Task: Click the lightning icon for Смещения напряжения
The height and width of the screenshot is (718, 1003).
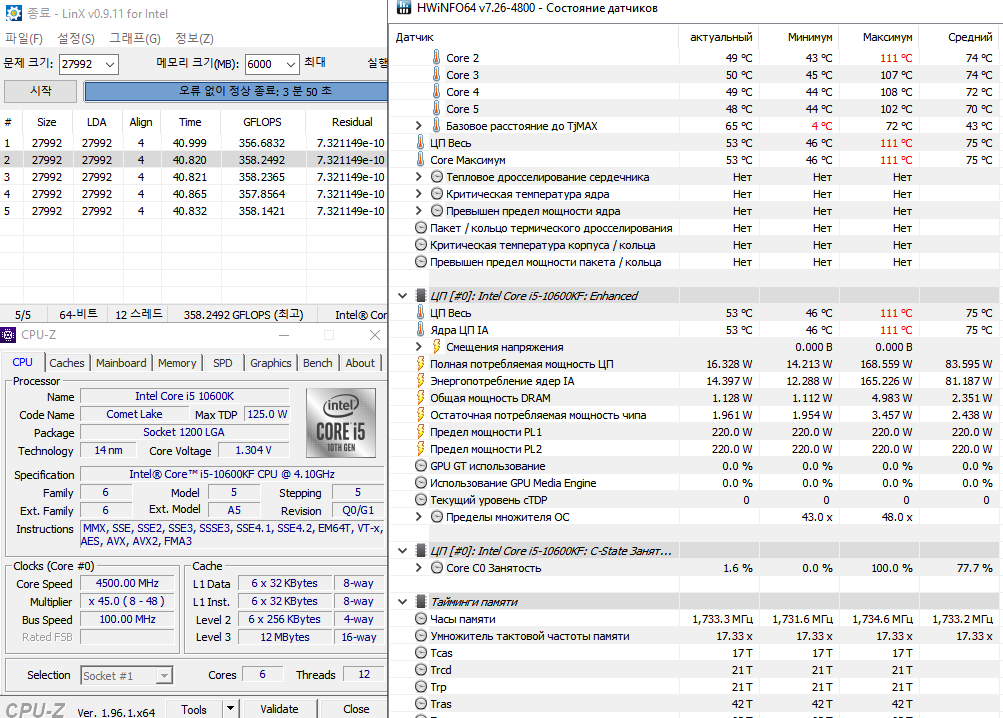Action: coord(436,347)
